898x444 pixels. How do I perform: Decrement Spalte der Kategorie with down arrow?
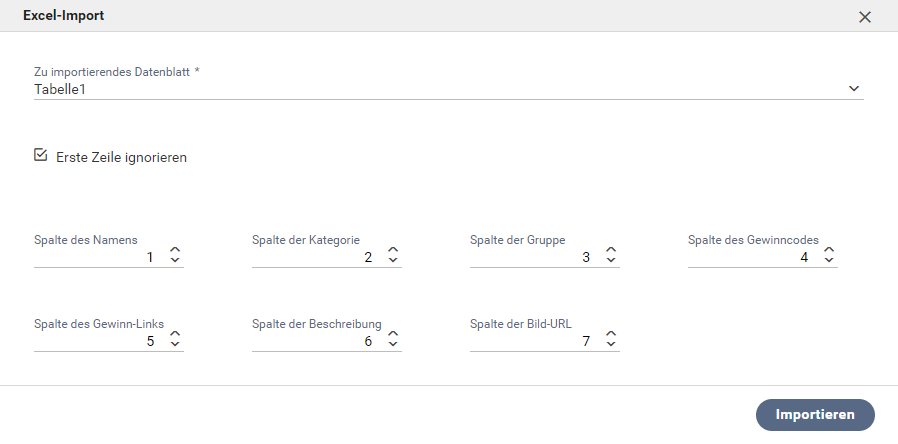[x=393, y=262]
